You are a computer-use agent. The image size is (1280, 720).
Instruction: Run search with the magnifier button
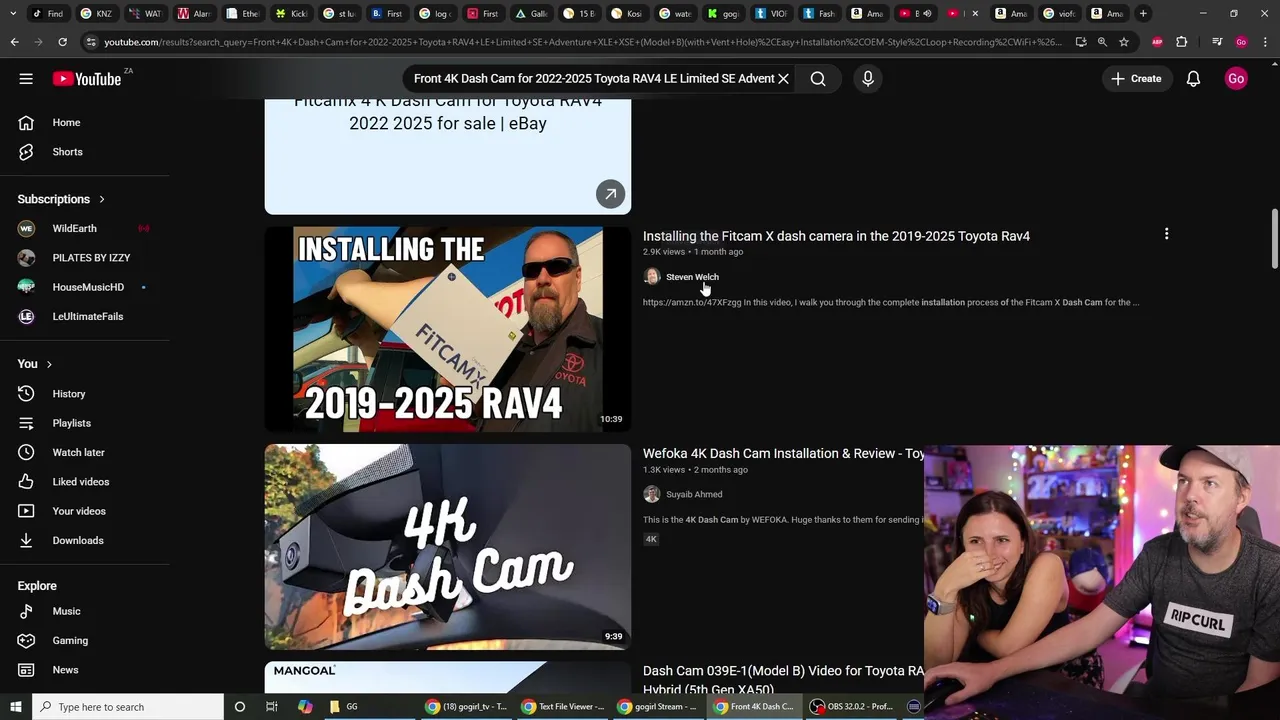818,79
